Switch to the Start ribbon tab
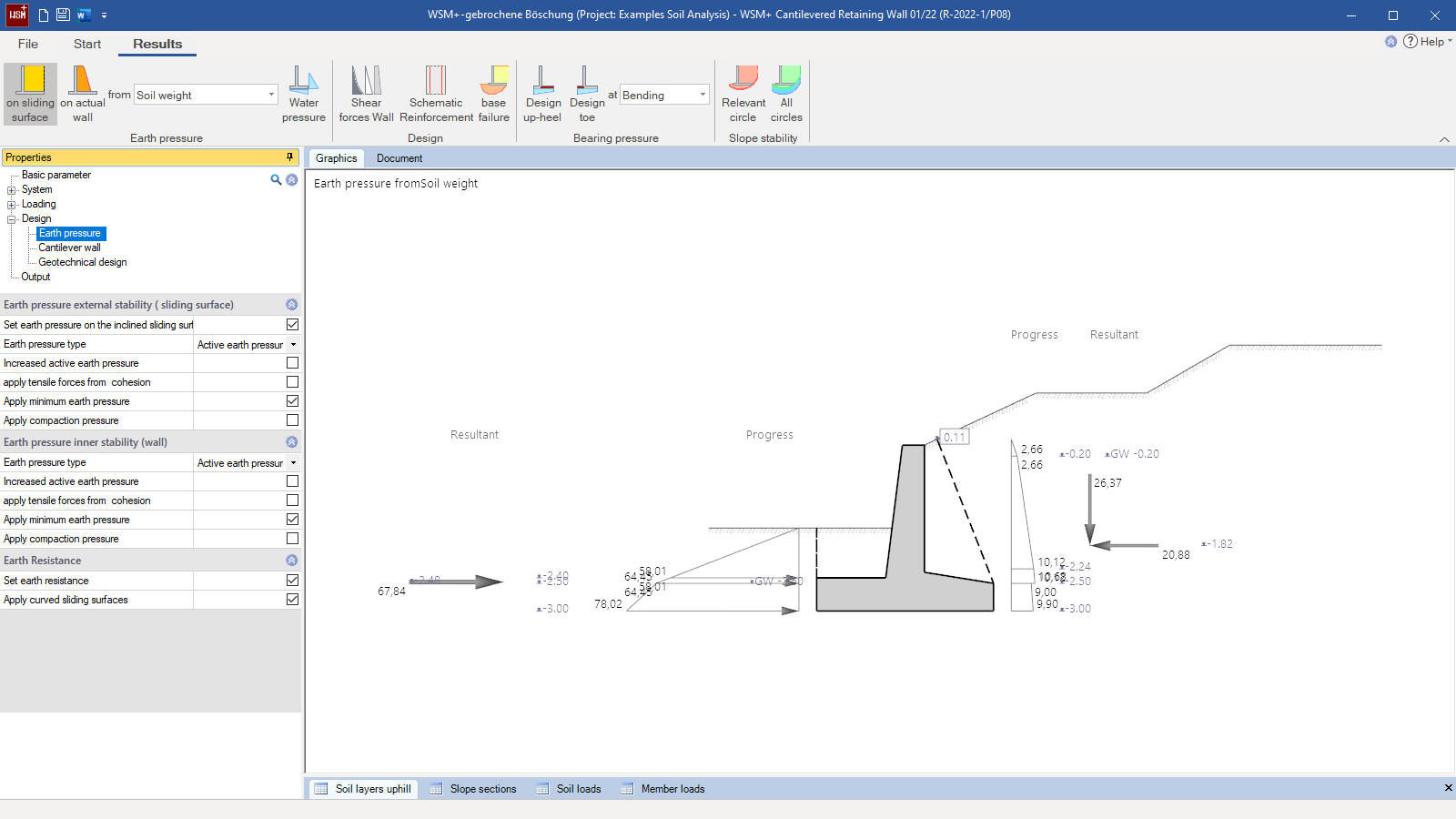 (x=87, y=44)
